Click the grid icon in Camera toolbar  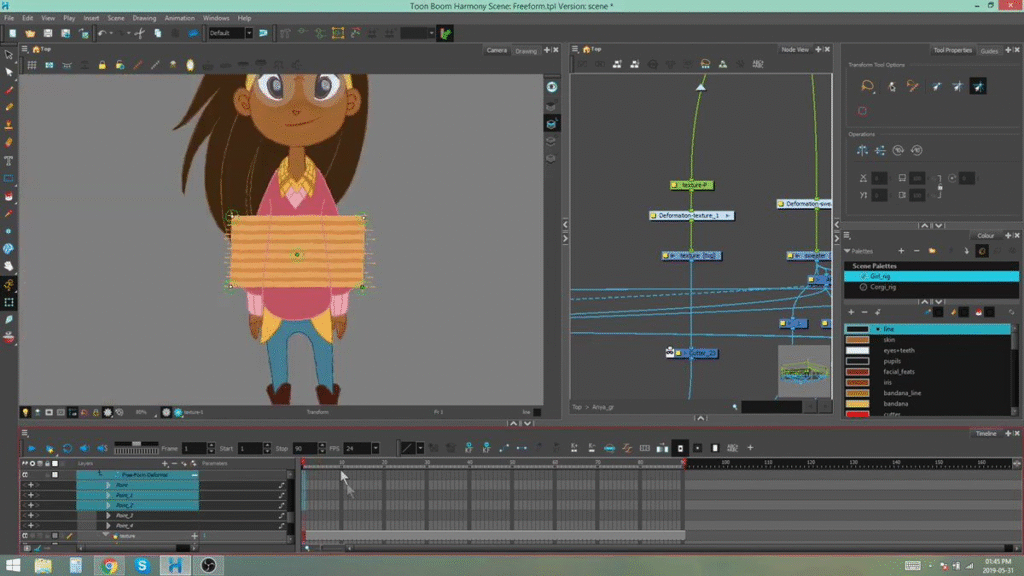click(x=32, y=65)
